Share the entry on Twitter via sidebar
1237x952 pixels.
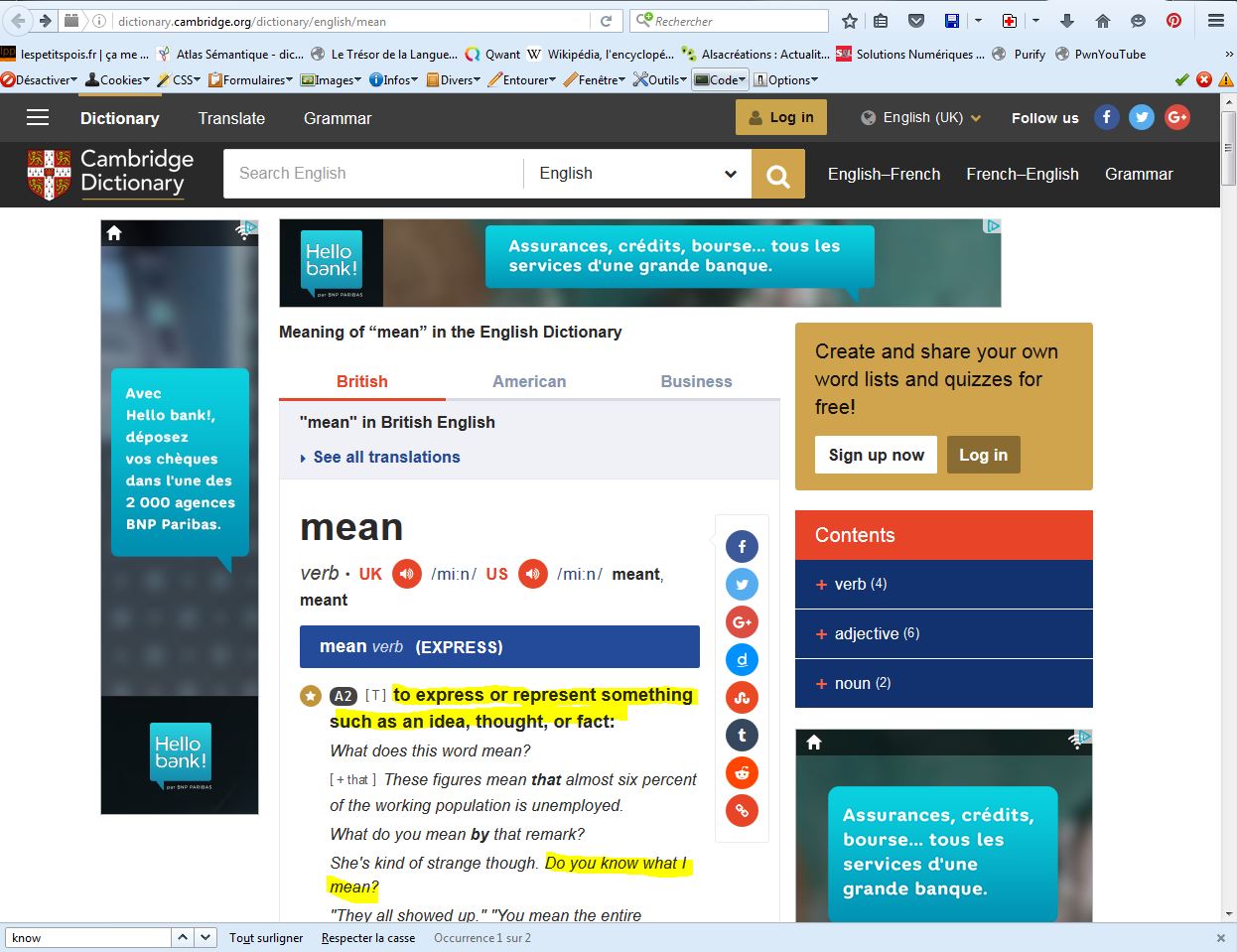pyautogui.click(x=742, y=584)
